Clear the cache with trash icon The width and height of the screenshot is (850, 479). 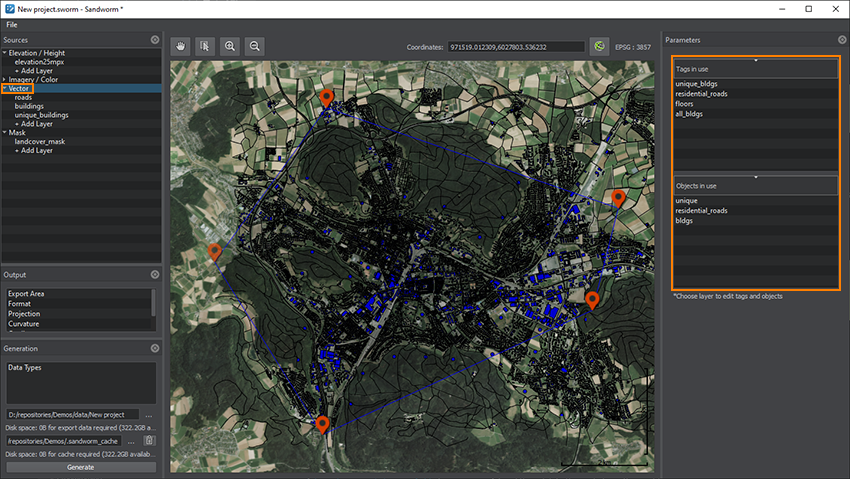click(149, 441)
